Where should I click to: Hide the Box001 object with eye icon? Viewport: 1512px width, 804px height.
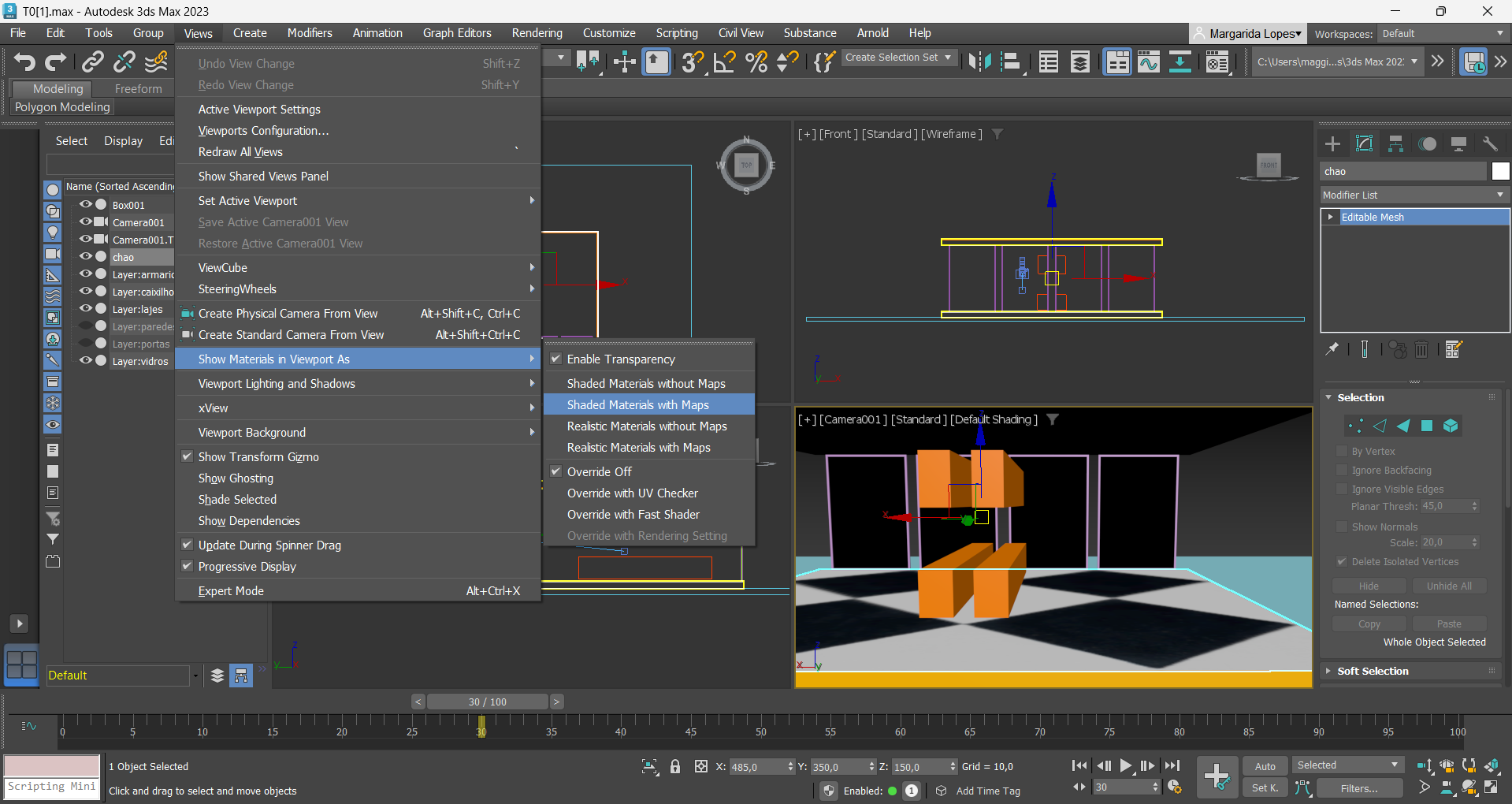click(x=85, y=205)
